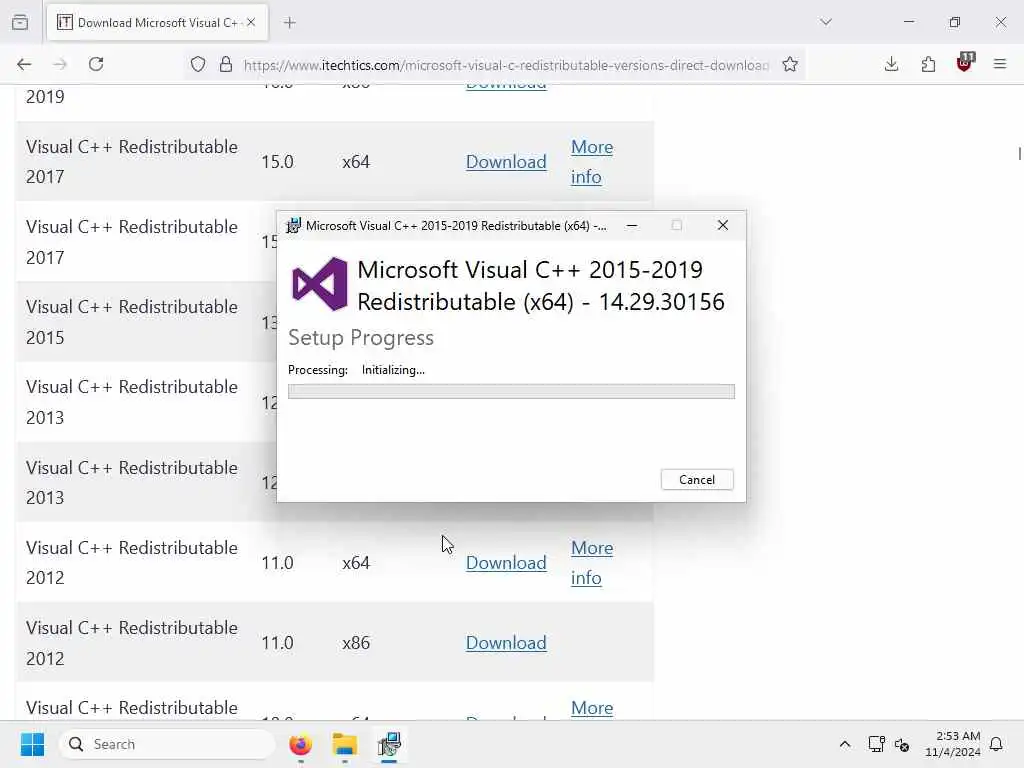Download Visual C++ Redistributable 2017 x64
Viewport: 1024px width, 768px height.
tap(506, 161)
